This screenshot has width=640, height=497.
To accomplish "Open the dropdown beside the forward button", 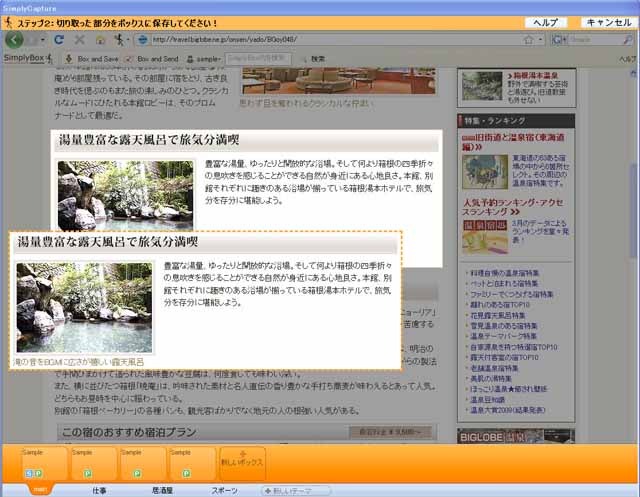I will click(43, 40).
